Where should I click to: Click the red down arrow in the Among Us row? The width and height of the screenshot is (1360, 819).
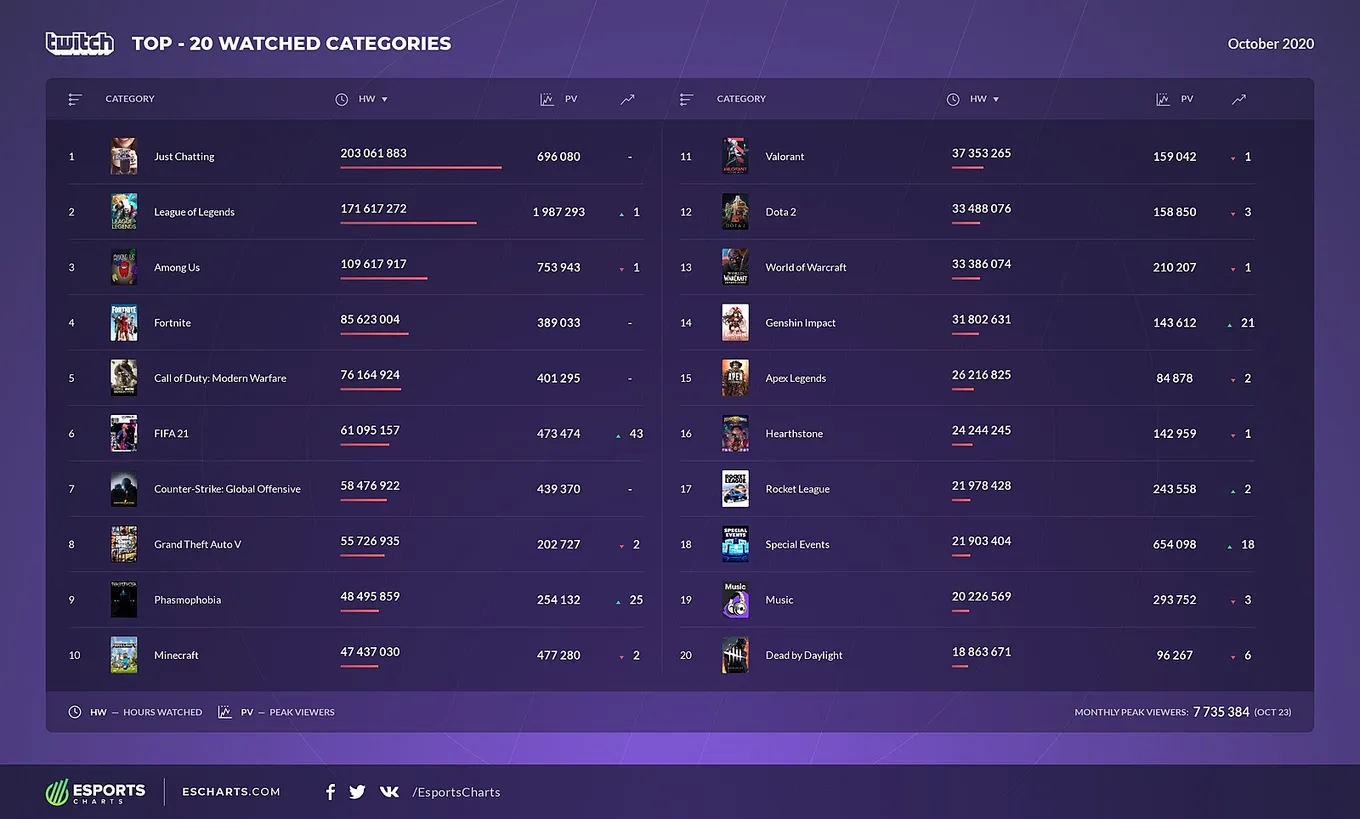point(622,269)
